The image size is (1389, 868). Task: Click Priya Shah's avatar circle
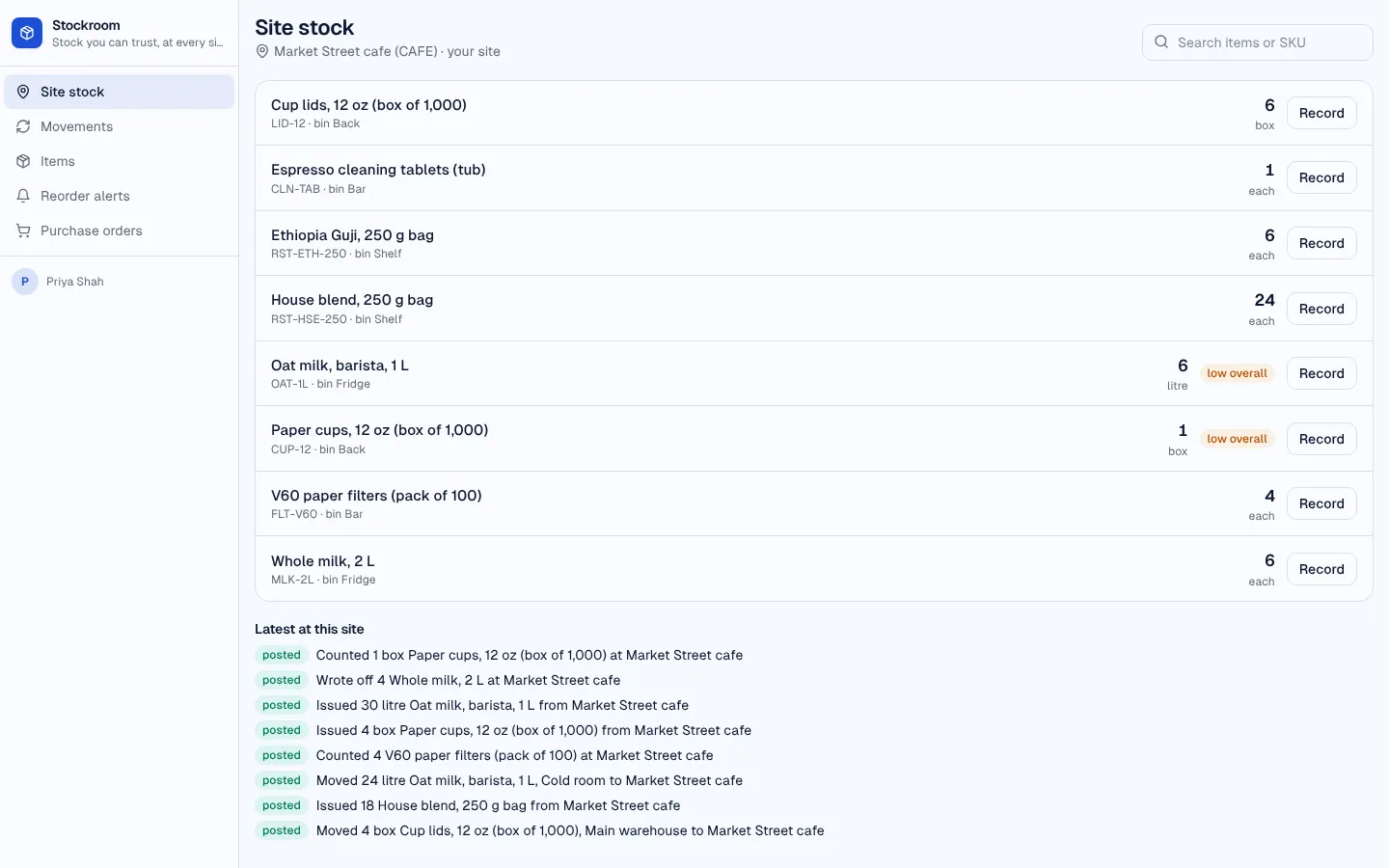(25, 282)
